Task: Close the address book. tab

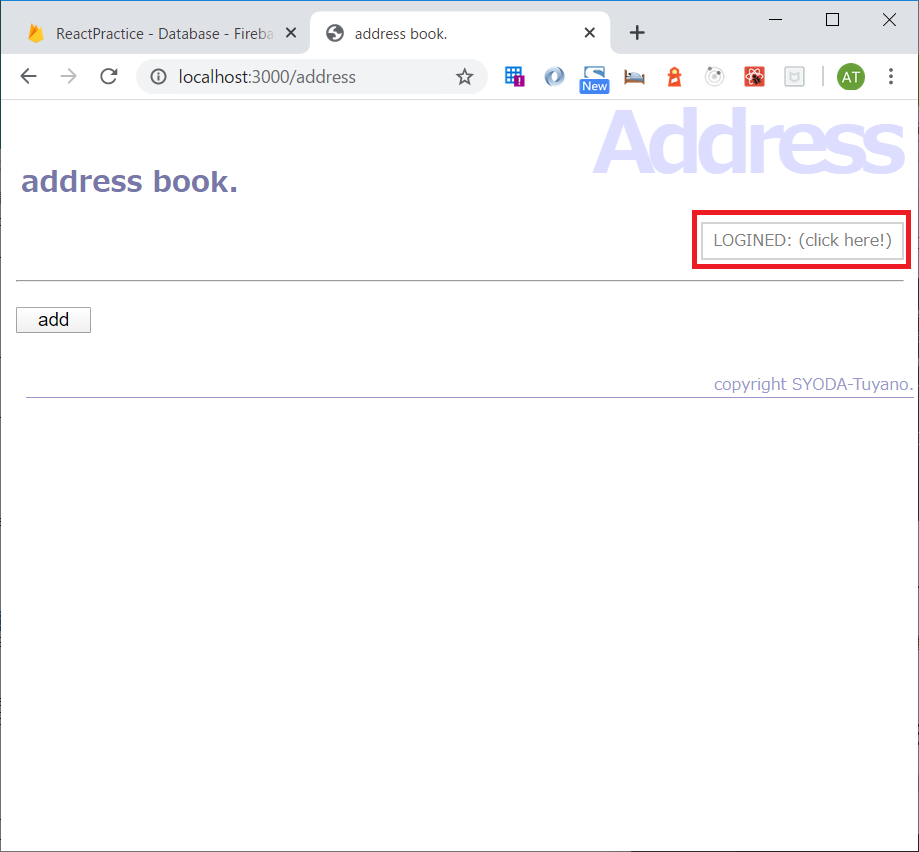Action: tap(590, 33)
